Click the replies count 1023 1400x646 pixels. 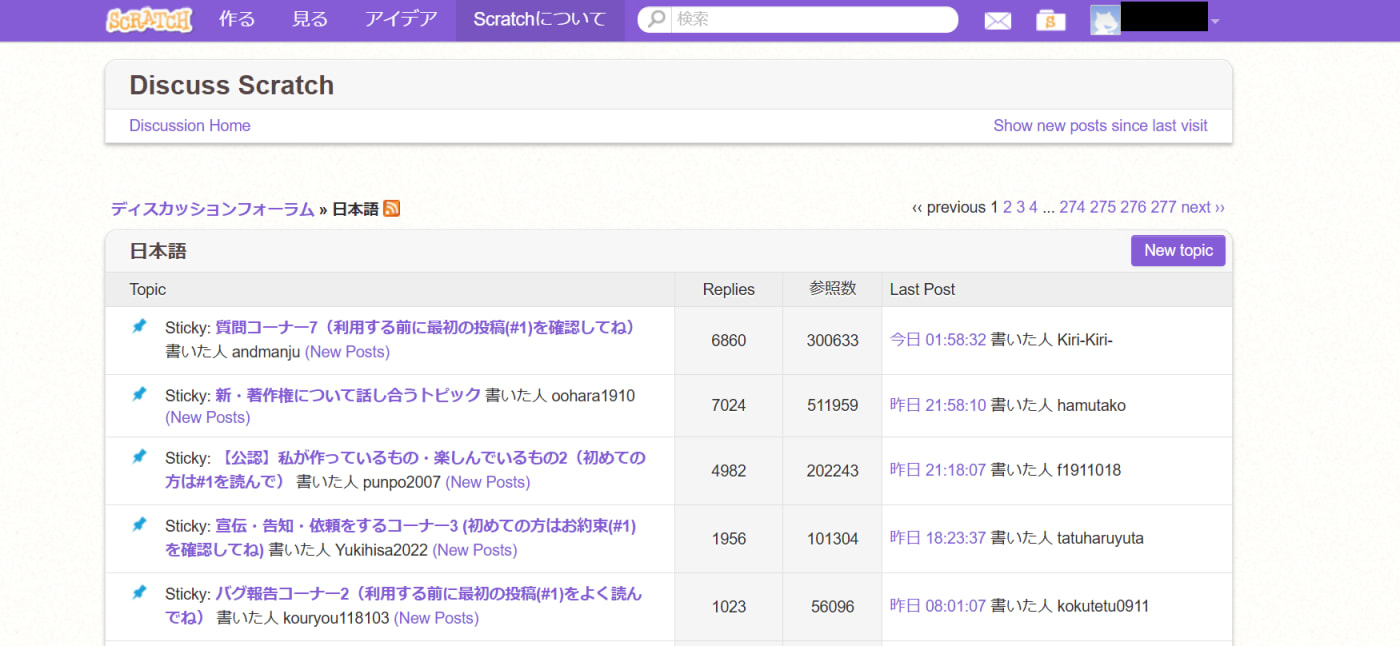point(729,606)
